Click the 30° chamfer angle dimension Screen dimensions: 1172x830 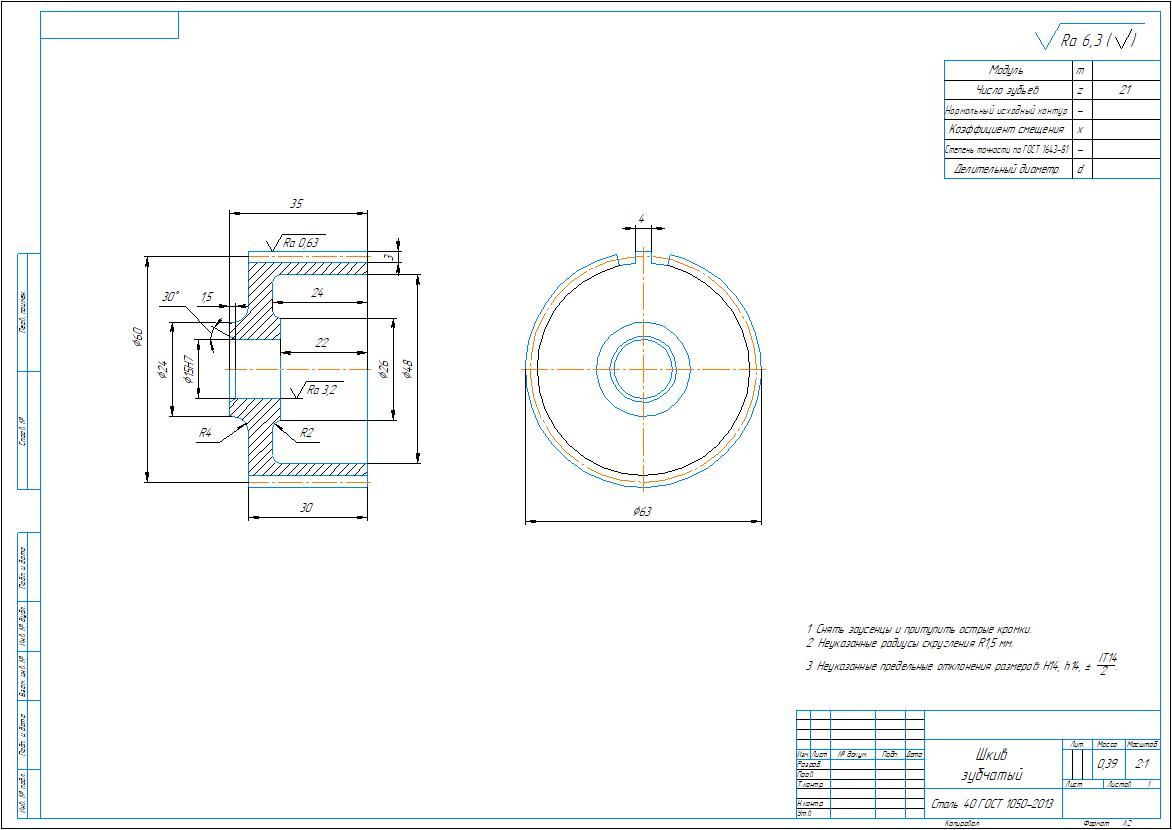click(x=170, y=297)
